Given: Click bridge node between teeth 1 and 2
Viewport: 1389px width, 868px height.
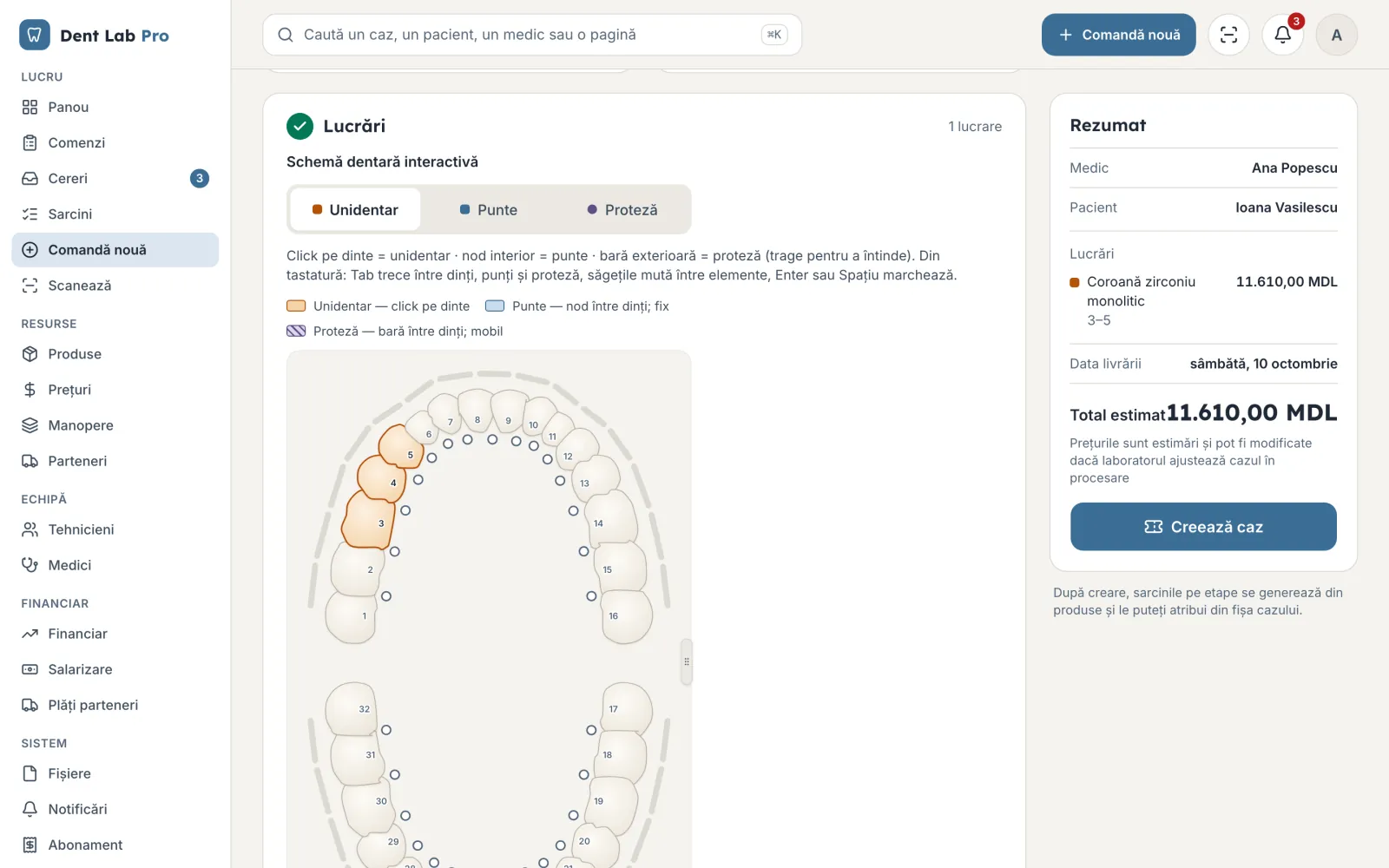Looking at the screenshot, I should click(x=386, y=596).
